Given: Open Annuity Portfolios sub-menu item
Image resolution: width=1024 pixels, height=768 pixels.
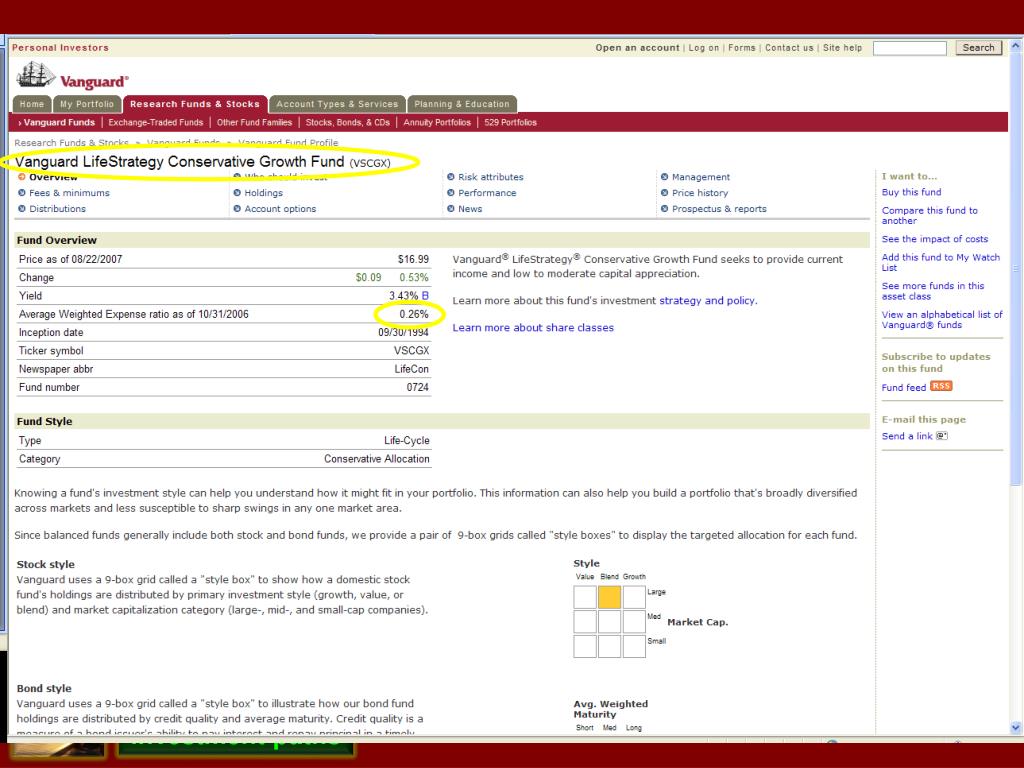Looking at the screenshot, I should pyautogui.click(x=437, y=122).
